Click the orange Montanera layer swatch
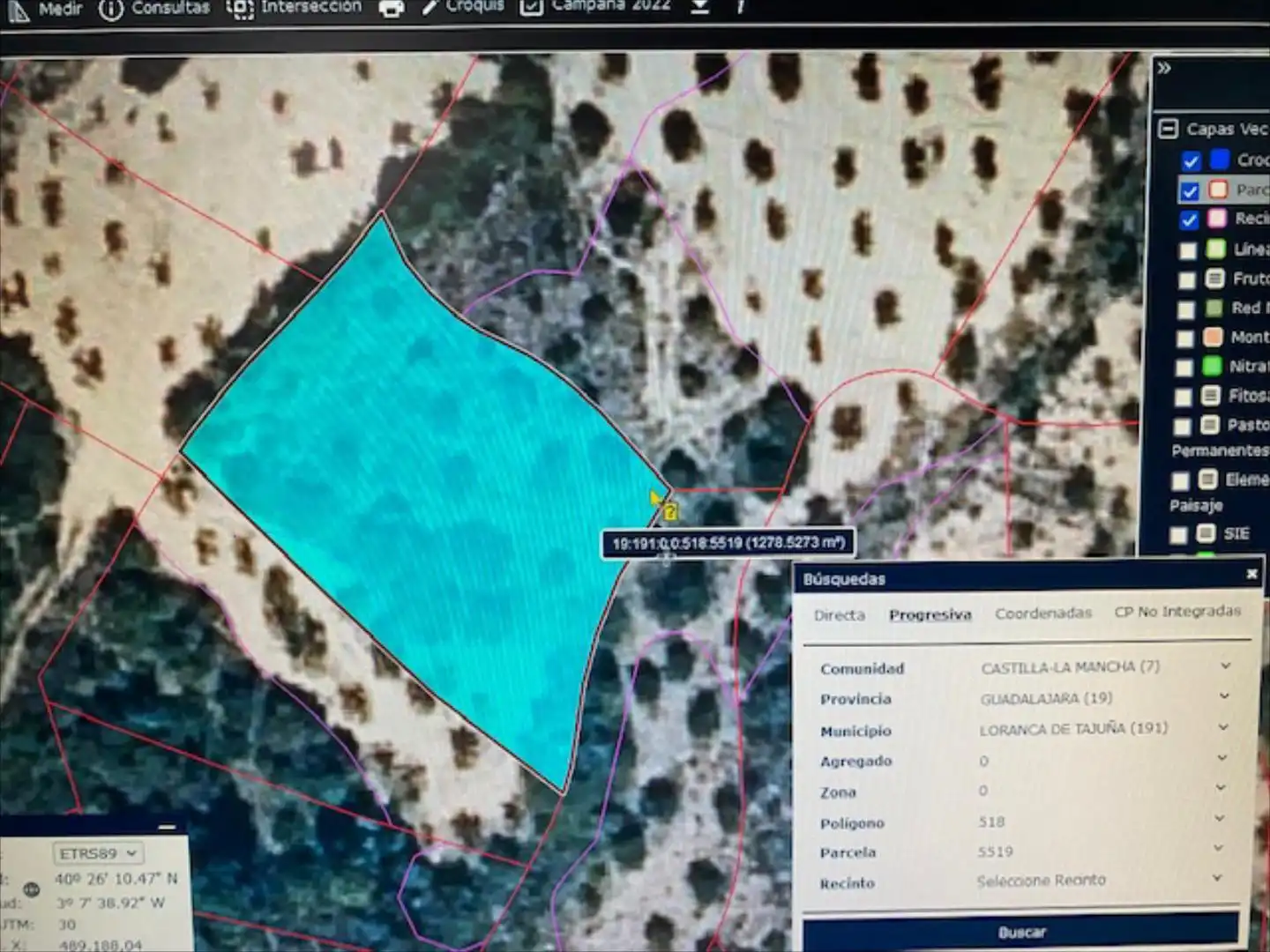 click(1214, 337)
